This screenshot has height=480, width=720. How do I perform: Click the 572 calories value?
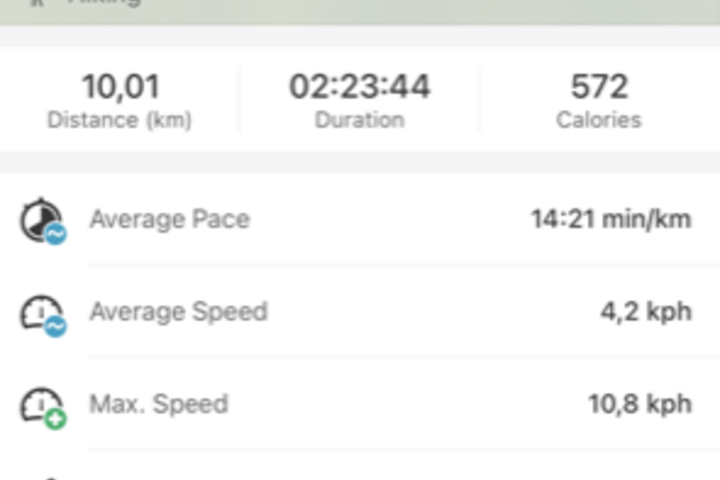coord(599,86)
